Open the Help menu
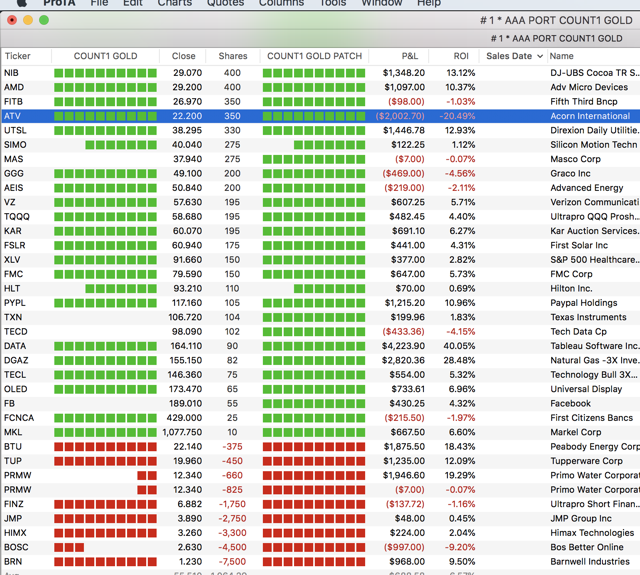 pos(429,2)
